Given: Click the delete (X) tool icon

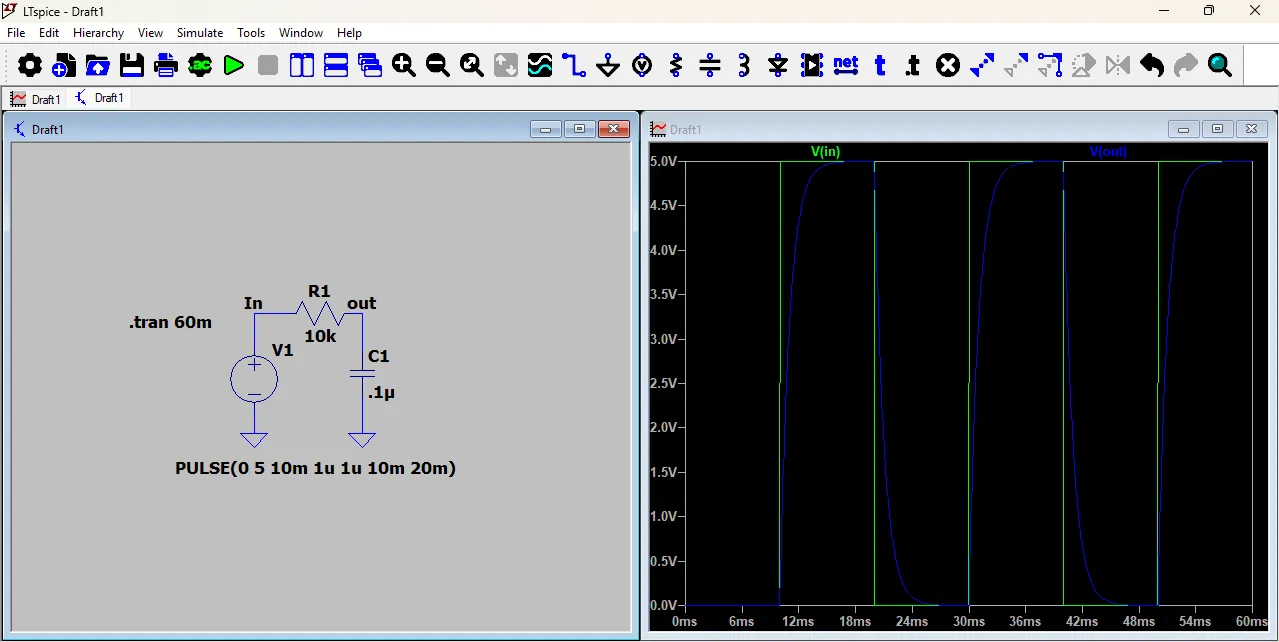Looking at the screenshot, I should [x=948, y=66].
